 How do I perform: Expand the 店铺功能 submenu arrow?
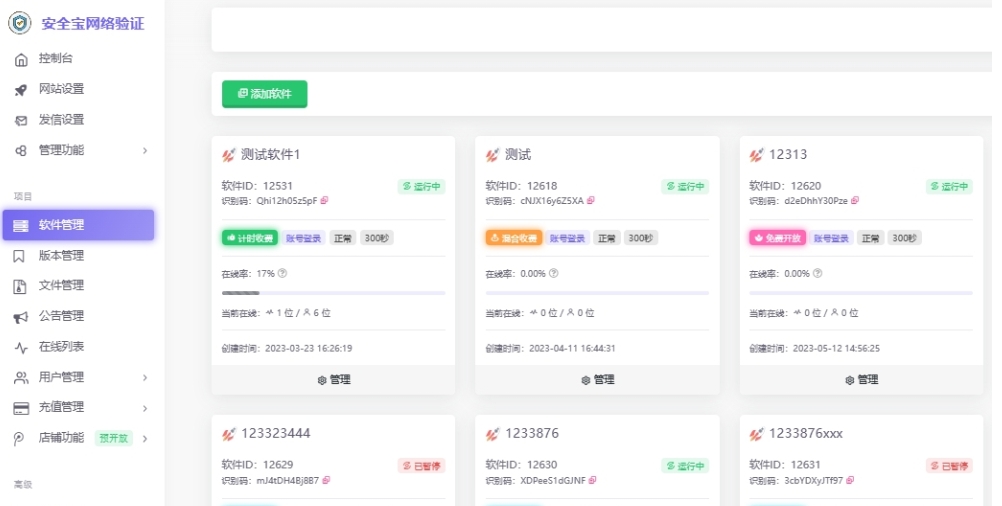coord(145,438)
